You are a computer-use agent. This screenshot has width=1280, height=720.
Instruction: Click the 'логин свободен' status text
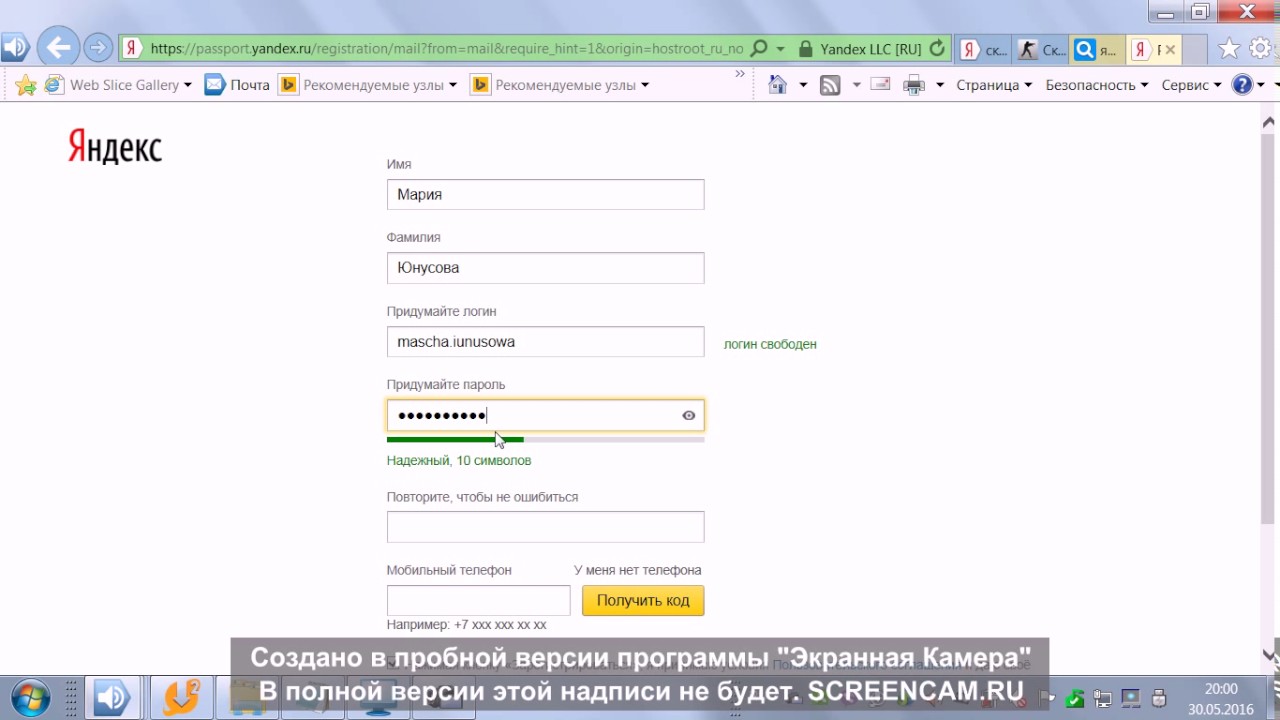770,344
